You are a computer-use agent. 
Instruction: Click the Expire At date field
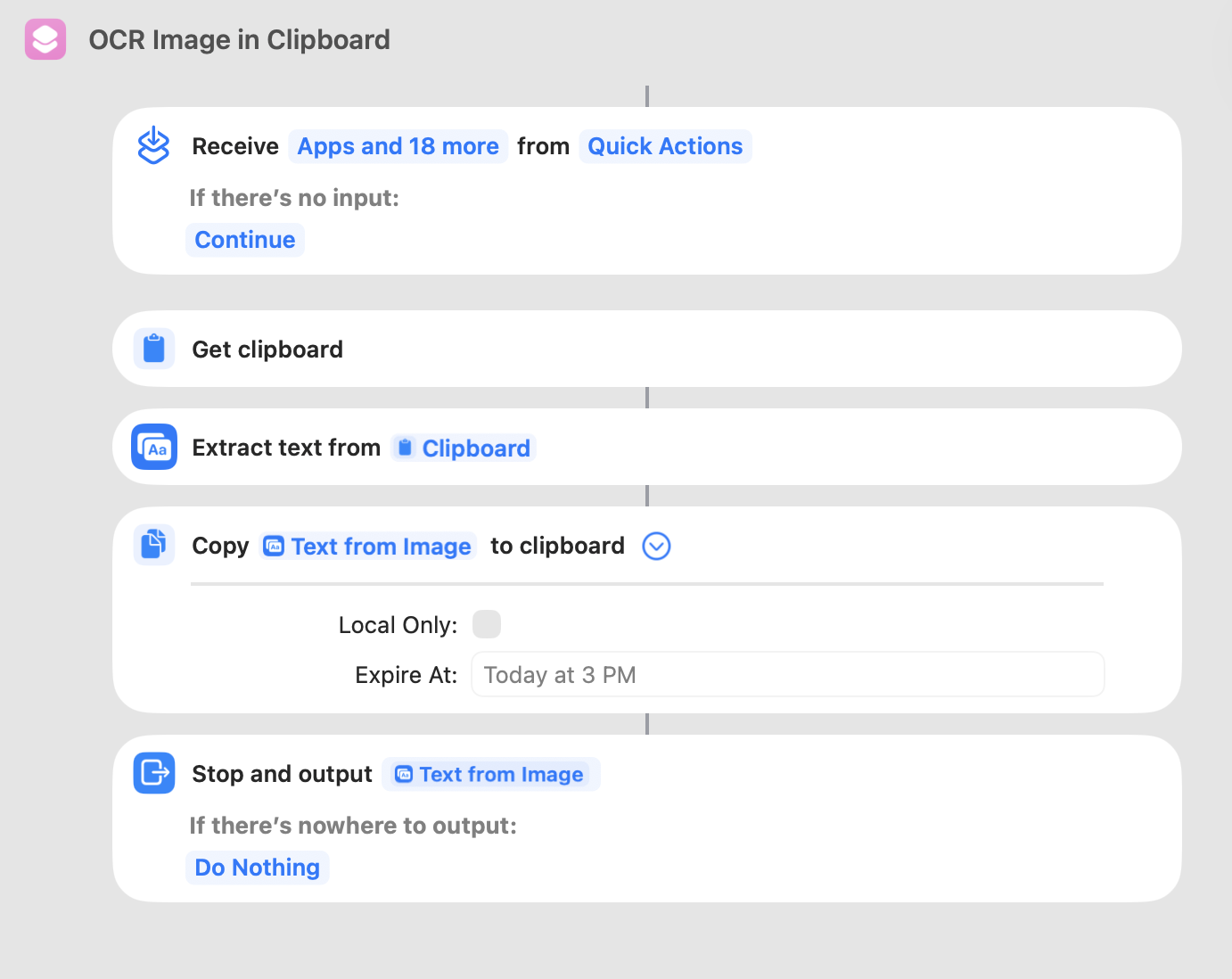pyautogui.click(x=787, y=675)
